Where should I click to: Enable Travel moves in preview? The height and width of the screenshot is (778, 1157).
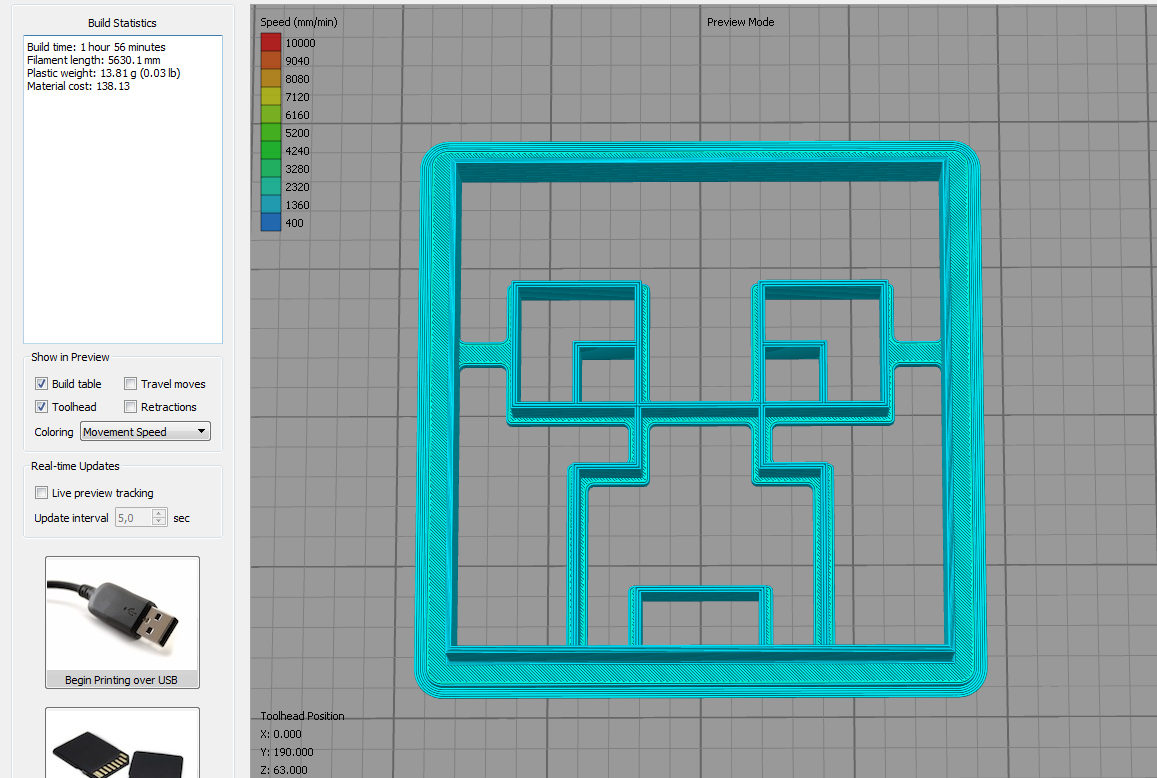point(131,384)
